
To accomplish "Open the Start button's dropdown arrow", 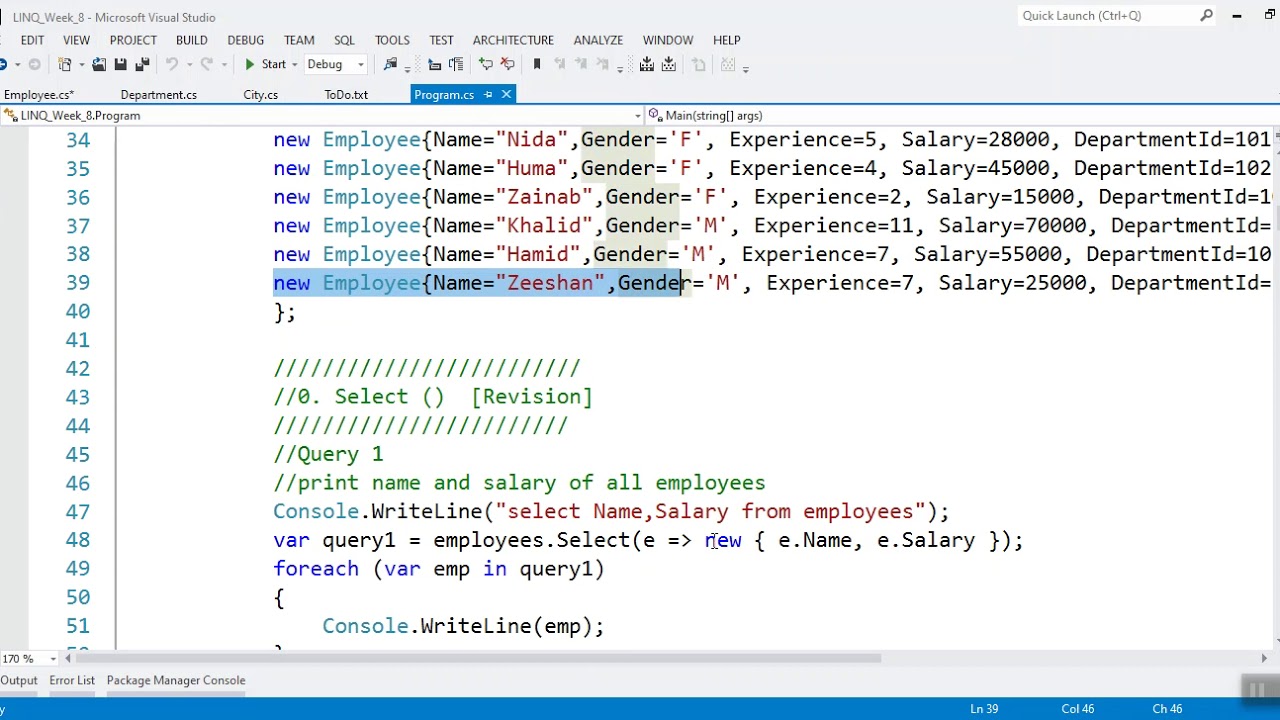I will click(x=295, y=65).
